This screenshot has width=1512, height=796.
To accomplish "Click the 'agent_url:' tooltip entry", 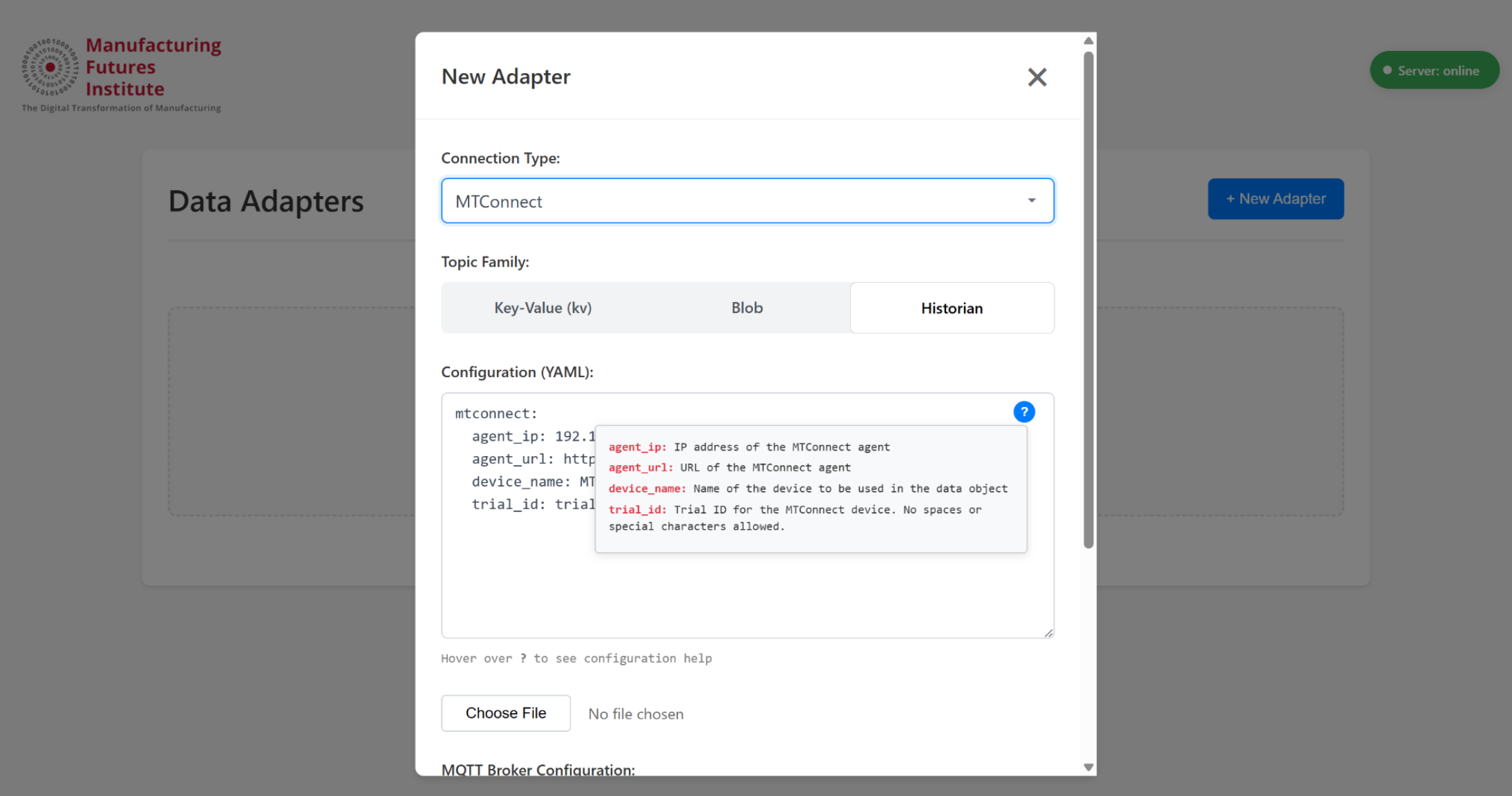I will pos(730,468).
